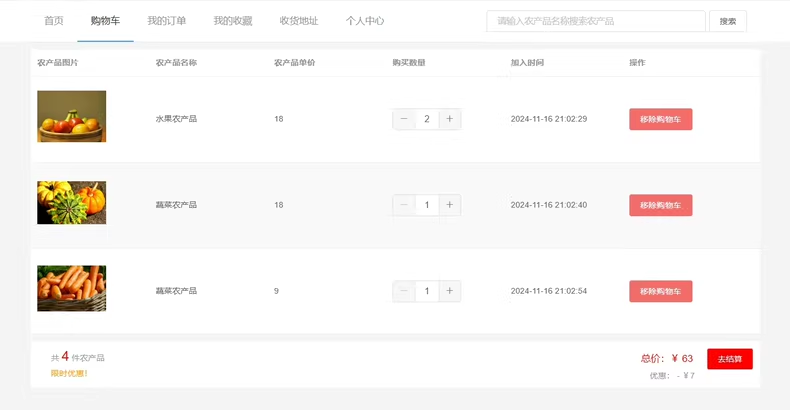Click the 总价 ¥ 63 total
This screenshot has height=410, width=790.
667,359
